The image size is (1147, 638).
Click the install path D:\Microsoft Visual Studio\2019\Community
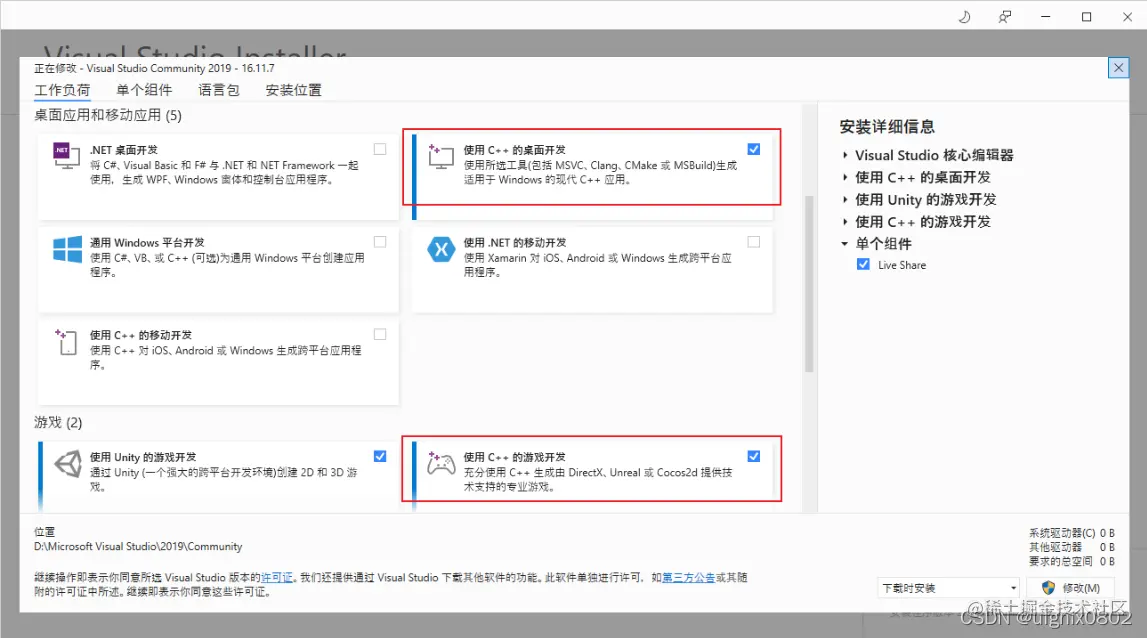pyautogui.click(x=138, y=547)
